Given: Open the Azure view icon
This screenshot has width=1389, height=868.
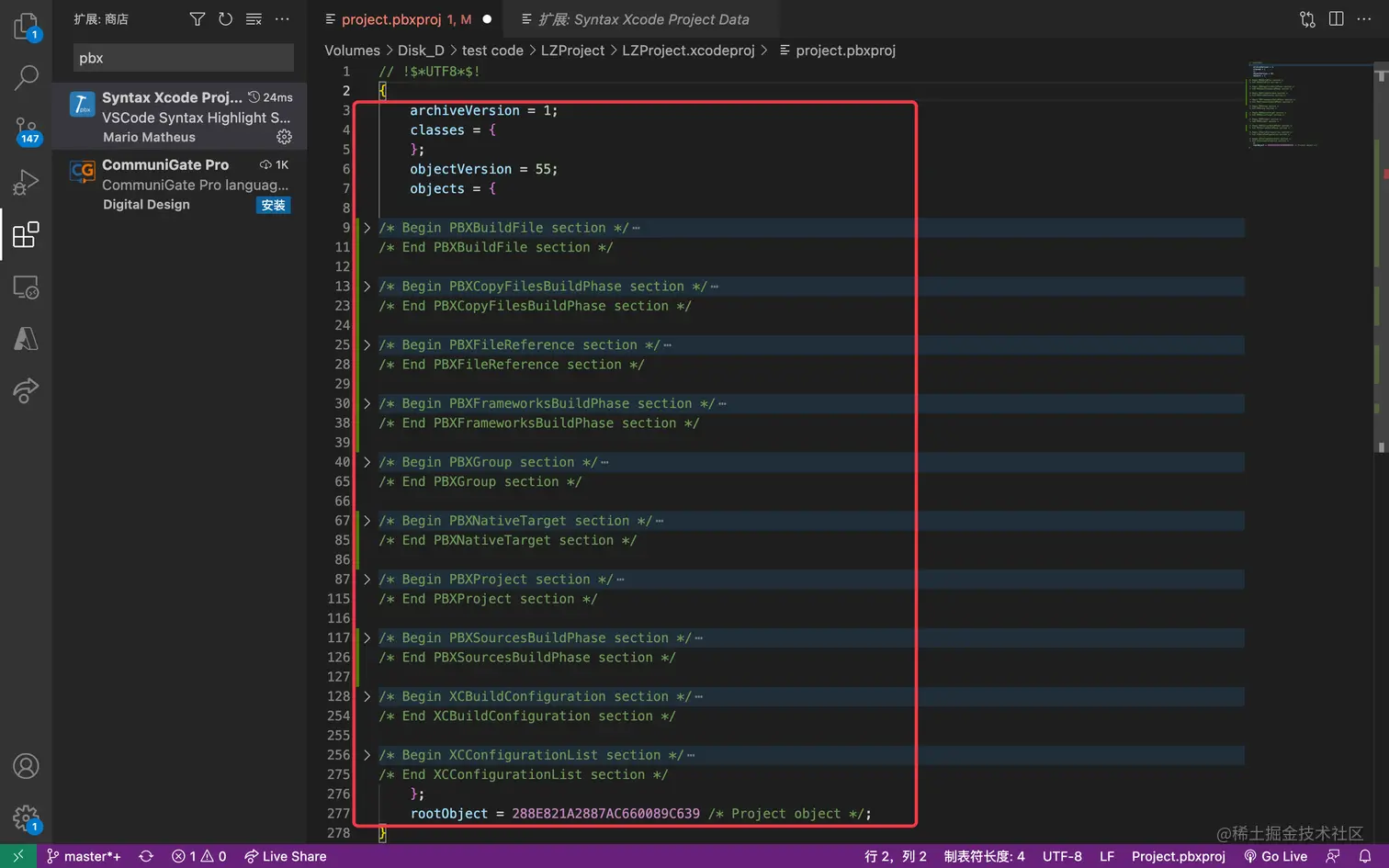Looking at the screenshot, I should [x=26, y=339].
